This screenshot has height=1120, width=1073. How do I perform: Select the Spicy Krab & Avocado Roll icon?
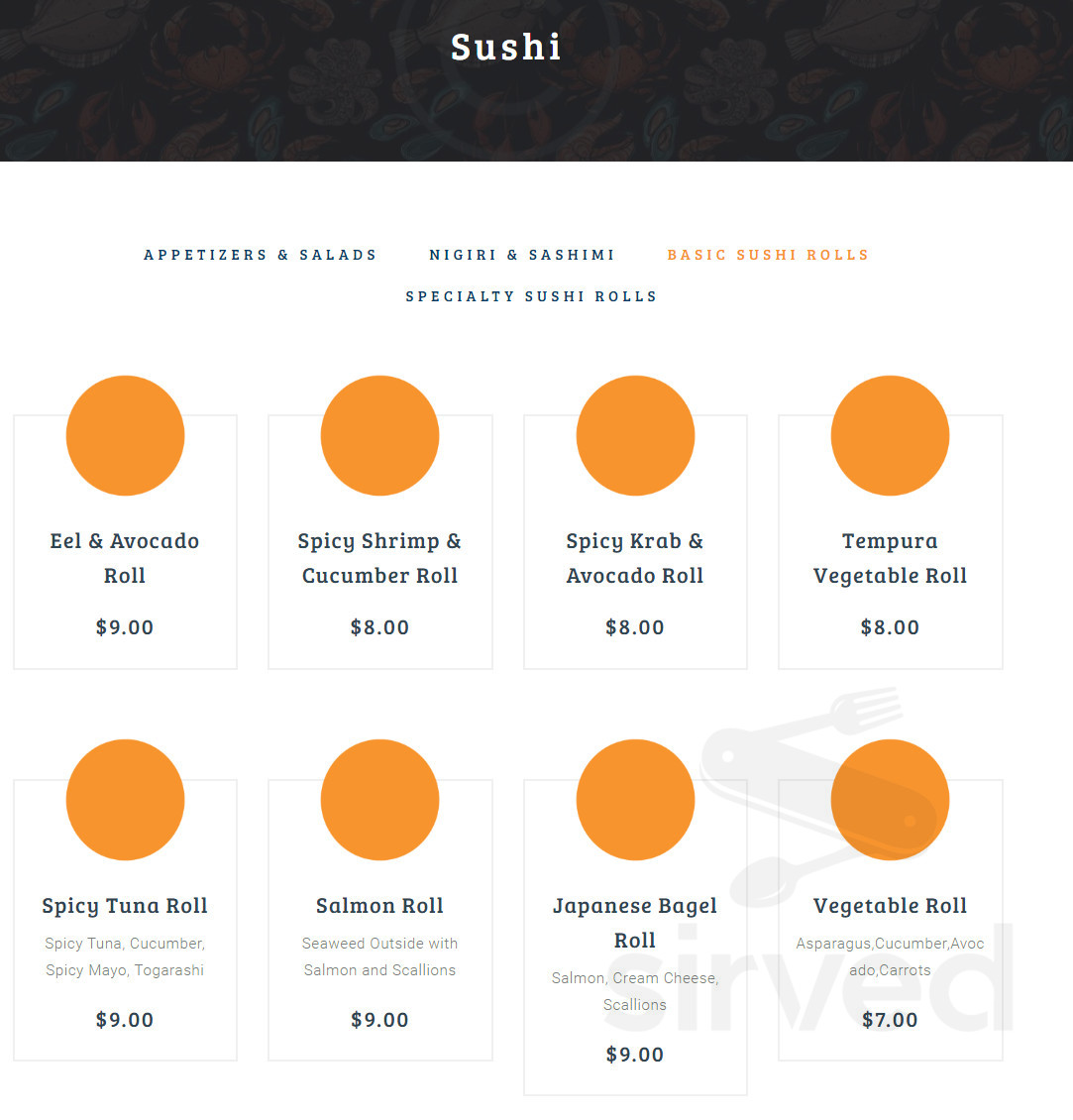pos(635,435)
